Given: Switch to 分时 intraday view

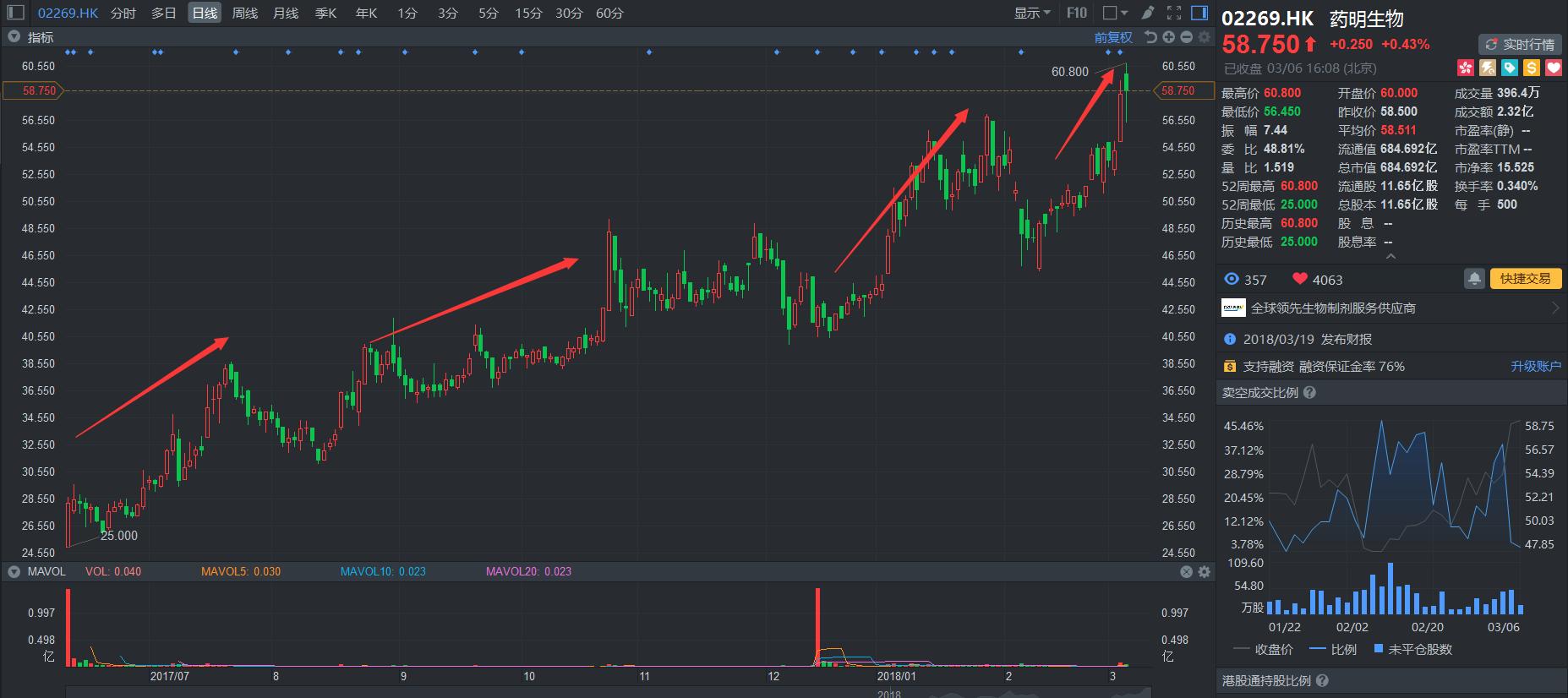Looking at the screenshot, I should (x=123, y=13).
